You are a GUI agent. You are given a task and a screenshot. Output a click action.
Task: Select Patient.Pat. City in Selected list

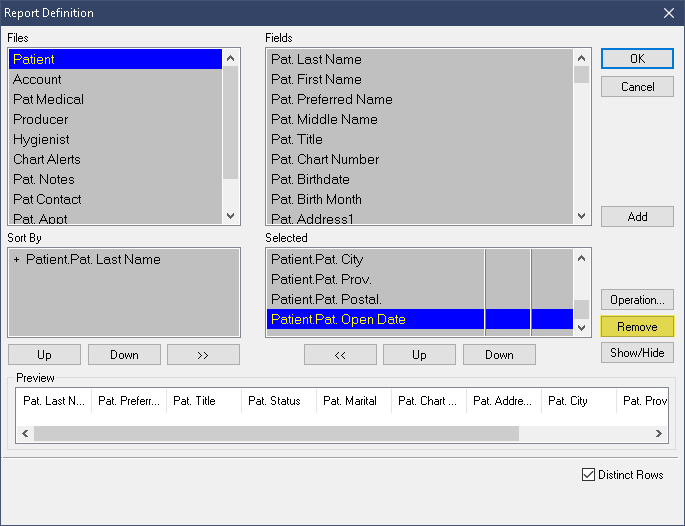[x=317, y=259]
